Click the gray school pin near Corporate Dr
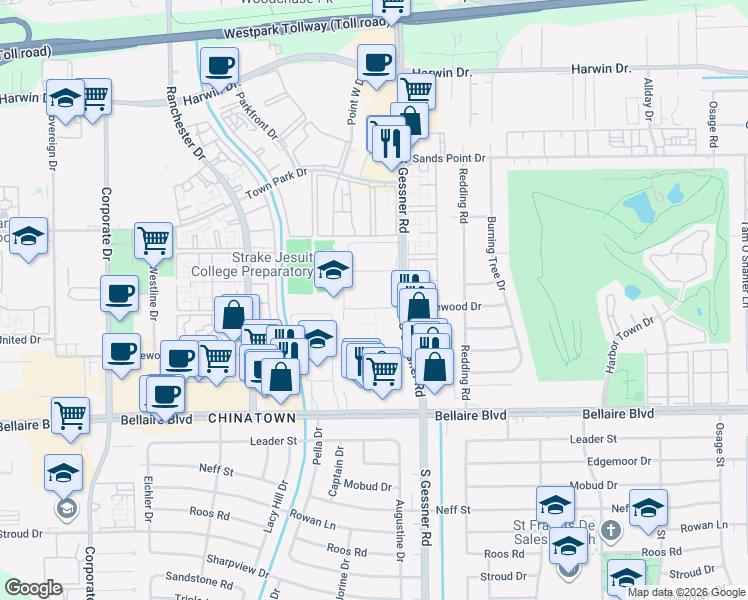Viewport: 748px width, 600px height. 67,509
